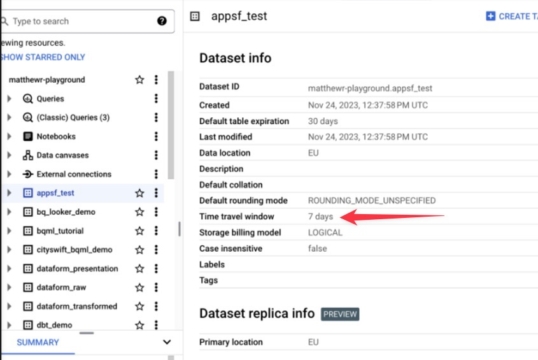Screen dimensions: 538x360
Task: Toggle star on appsf_test dataset
Action: tap(139, 193)
